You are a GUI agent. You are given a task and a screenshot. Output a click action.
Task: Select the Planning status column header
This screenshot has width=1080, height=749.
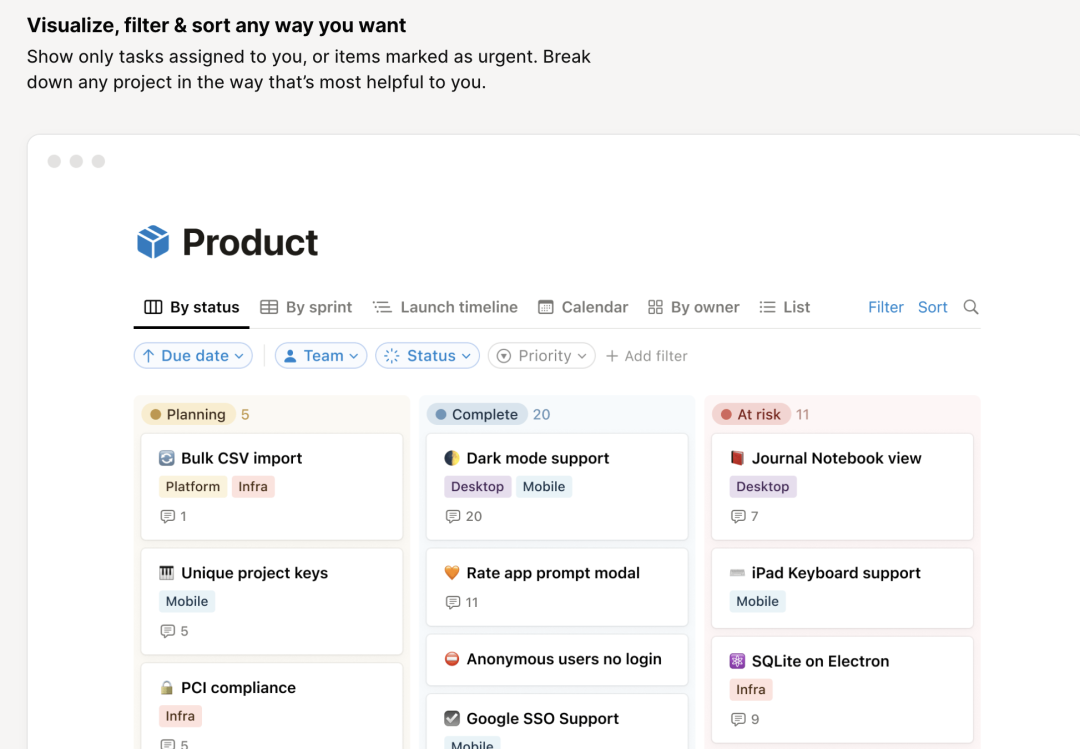tap(187, 414)
